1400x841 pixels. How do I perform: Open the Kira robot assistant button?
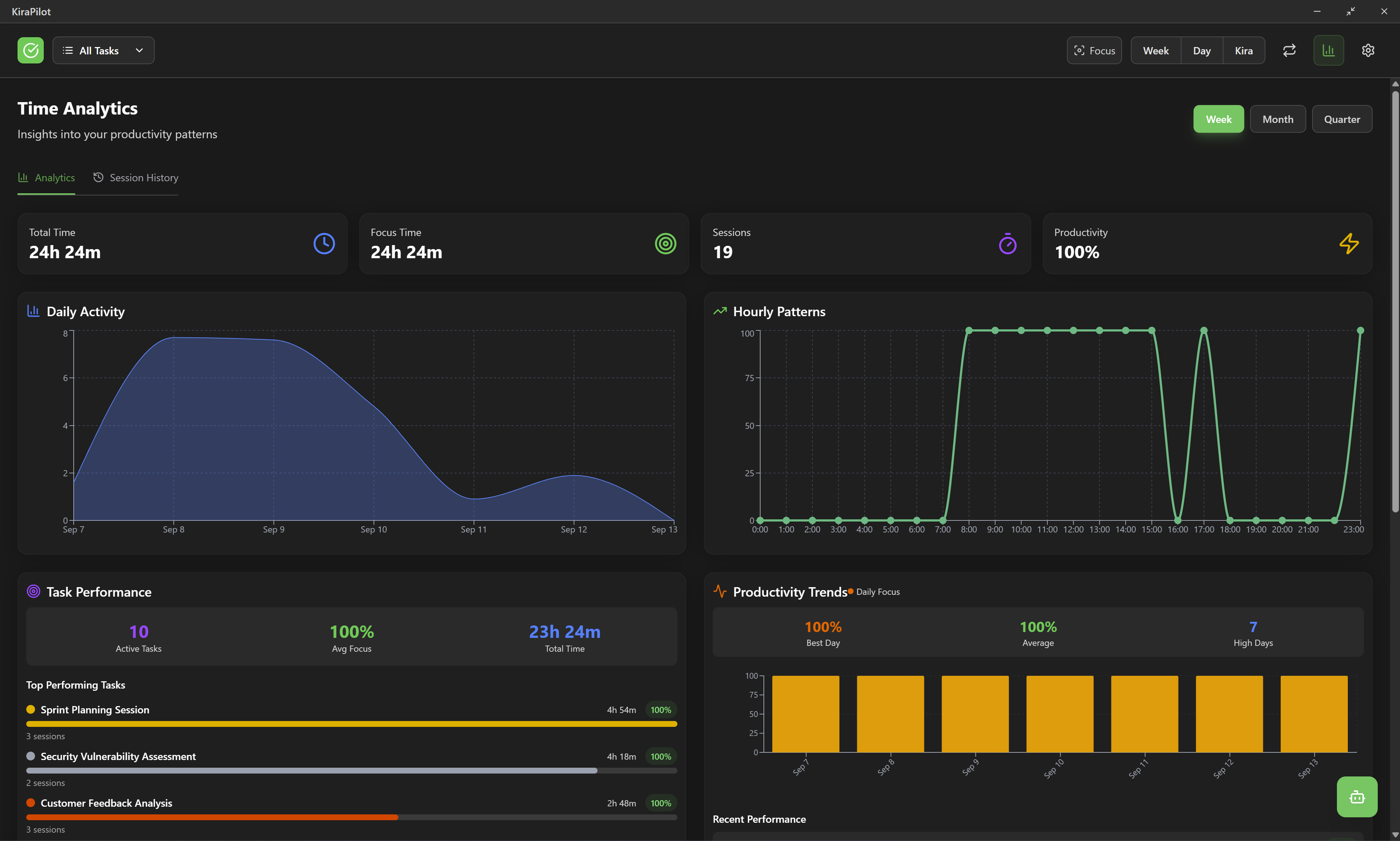[x=1356, y=797]
